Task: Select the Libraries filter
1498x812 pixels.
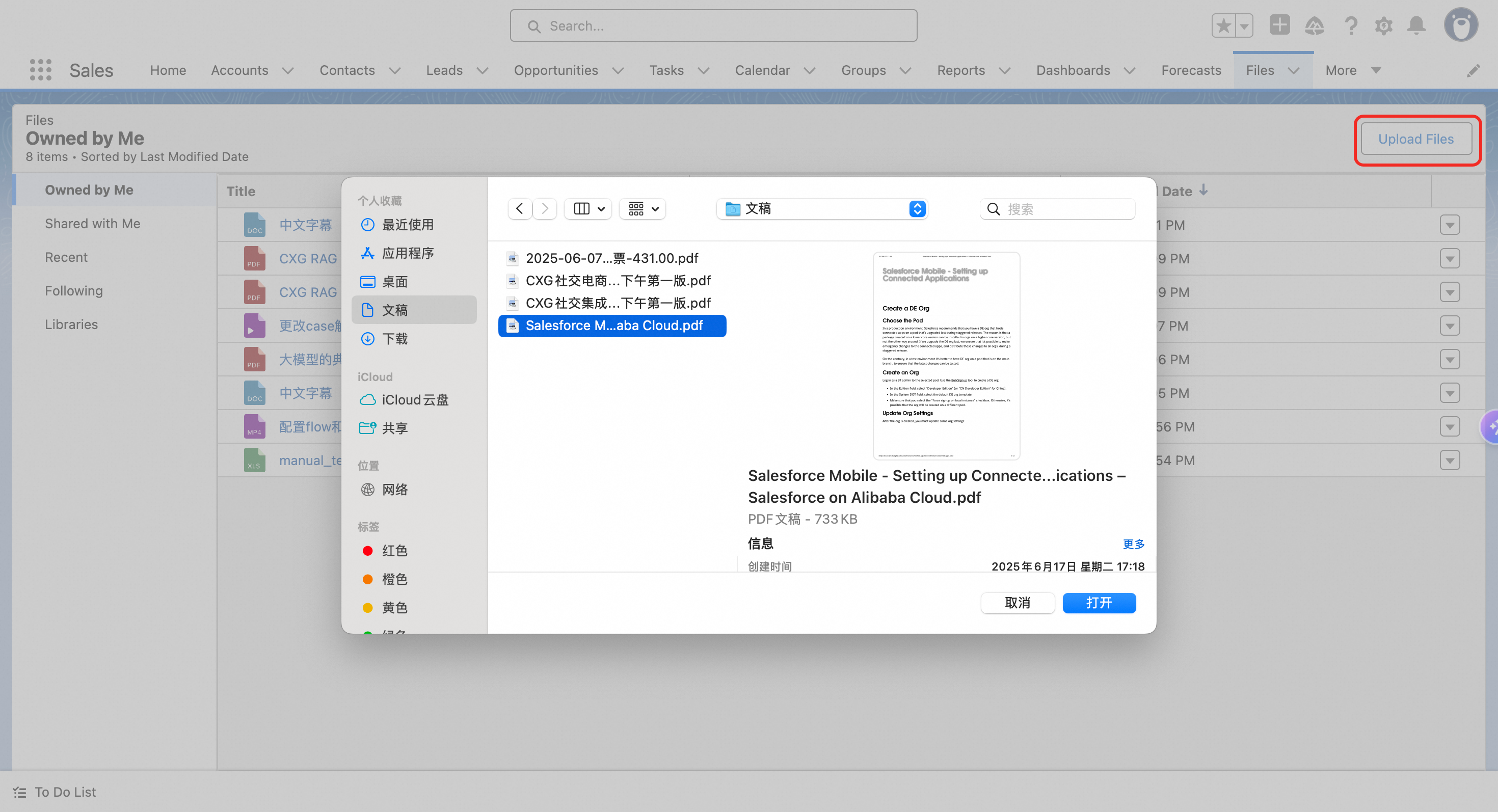Action: pos(71,324)
